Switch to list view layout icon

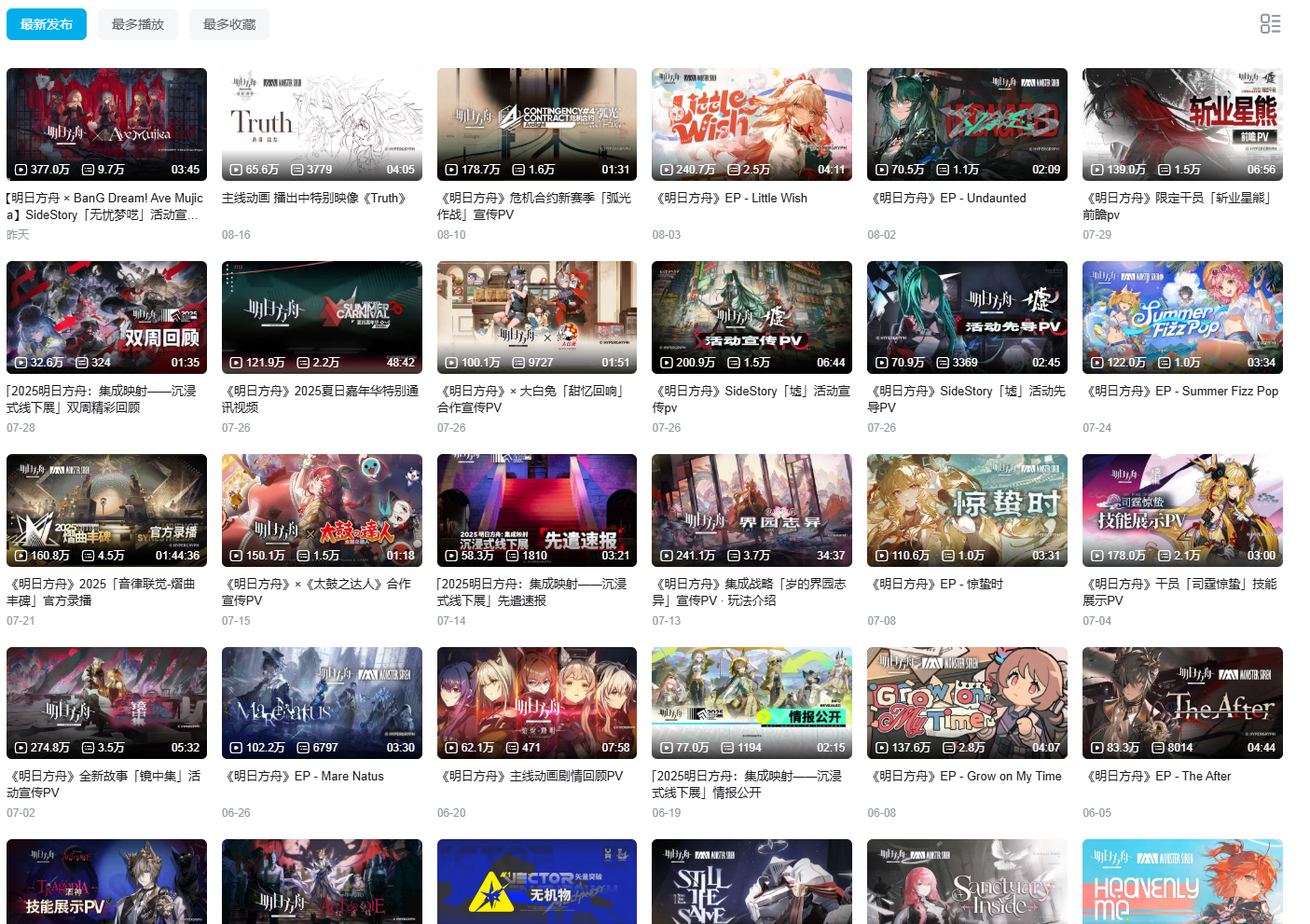1270,23
